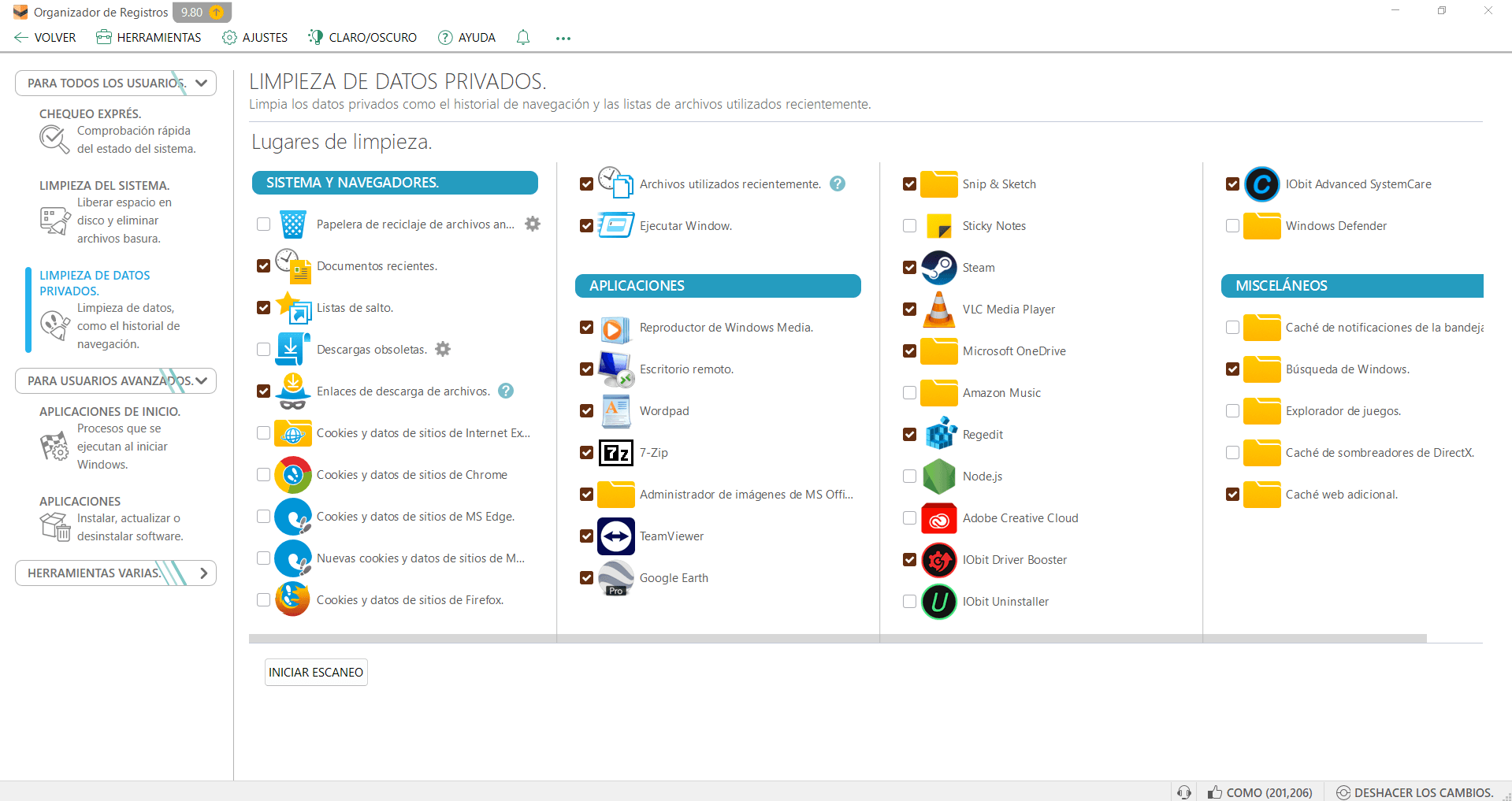
Task: Open the Ayuda menu
Action: point(466,38)
